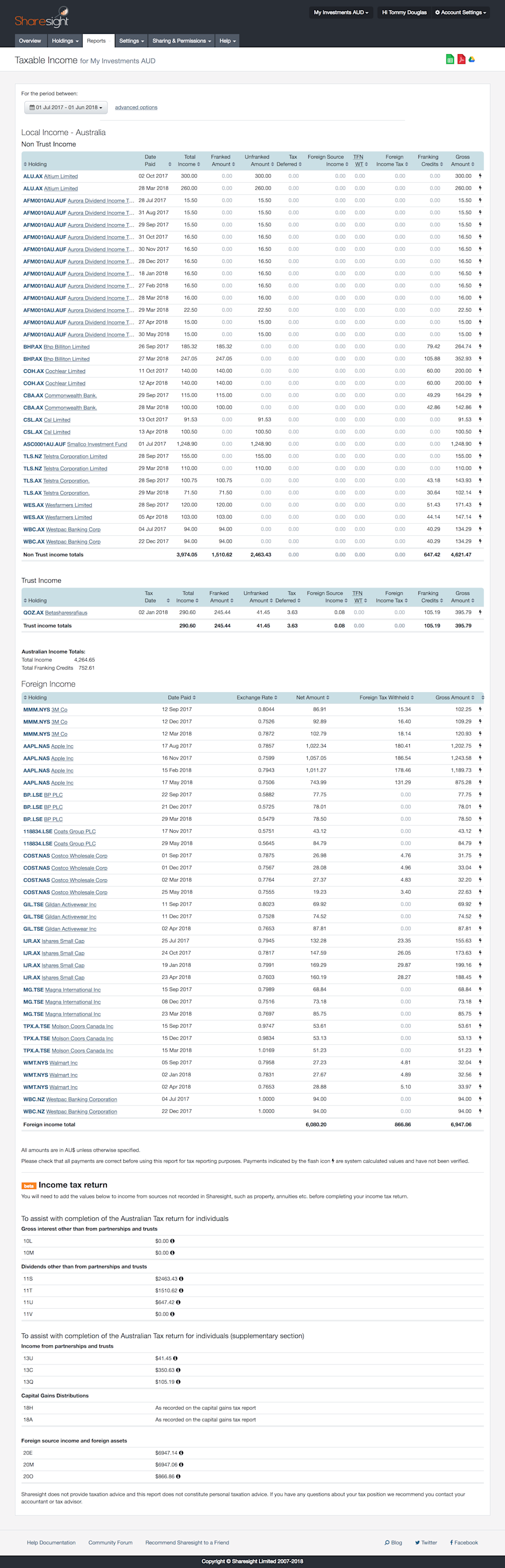Click info icon beside 11V $0.00

172,1314
